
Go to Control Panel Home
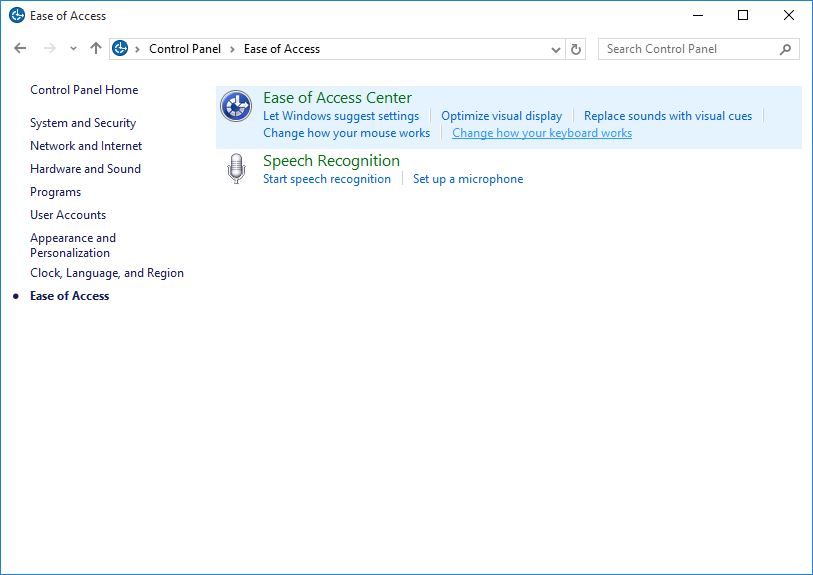tap(84, 90)
